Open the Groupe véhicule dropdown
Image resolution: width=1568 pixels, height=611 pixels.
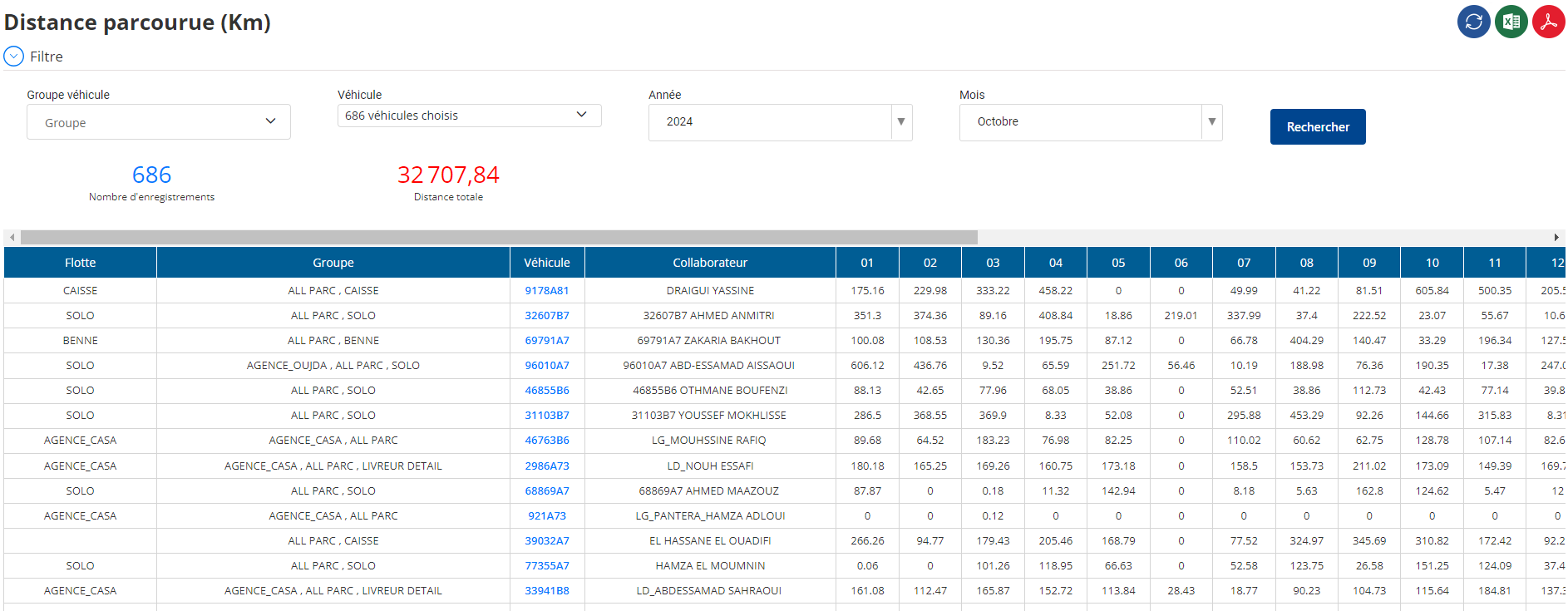(x=159, y=122)
